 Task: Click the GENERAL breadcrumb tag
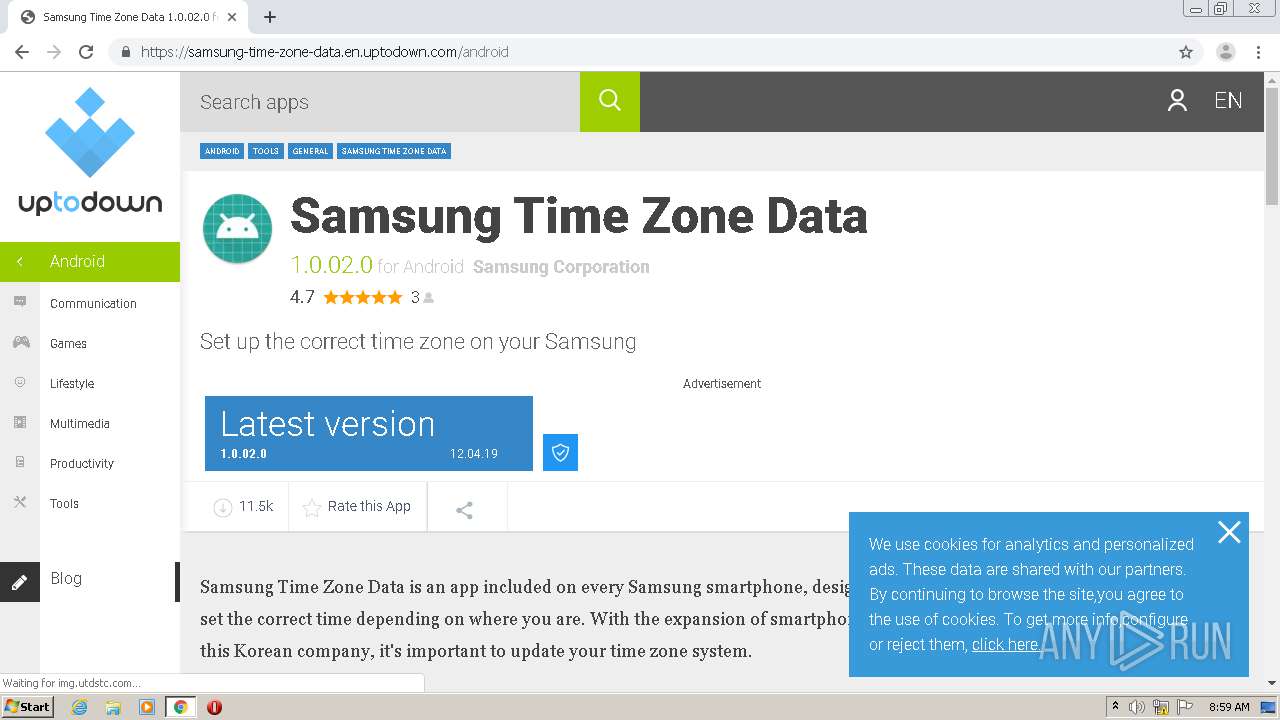tap(310, 151)
